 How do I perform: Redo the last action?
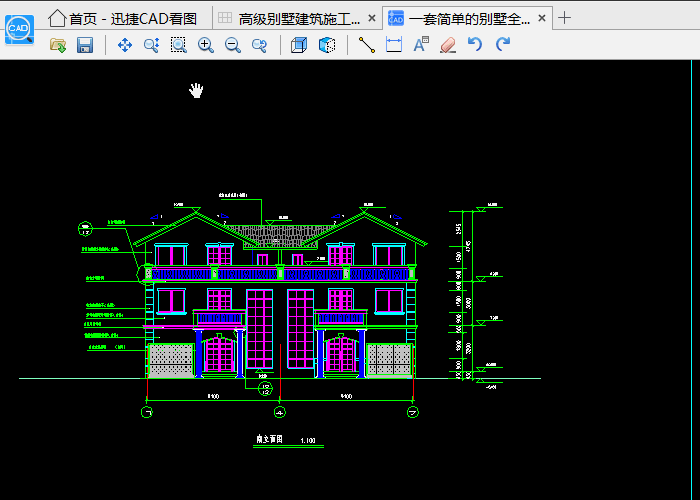(503, 44)
